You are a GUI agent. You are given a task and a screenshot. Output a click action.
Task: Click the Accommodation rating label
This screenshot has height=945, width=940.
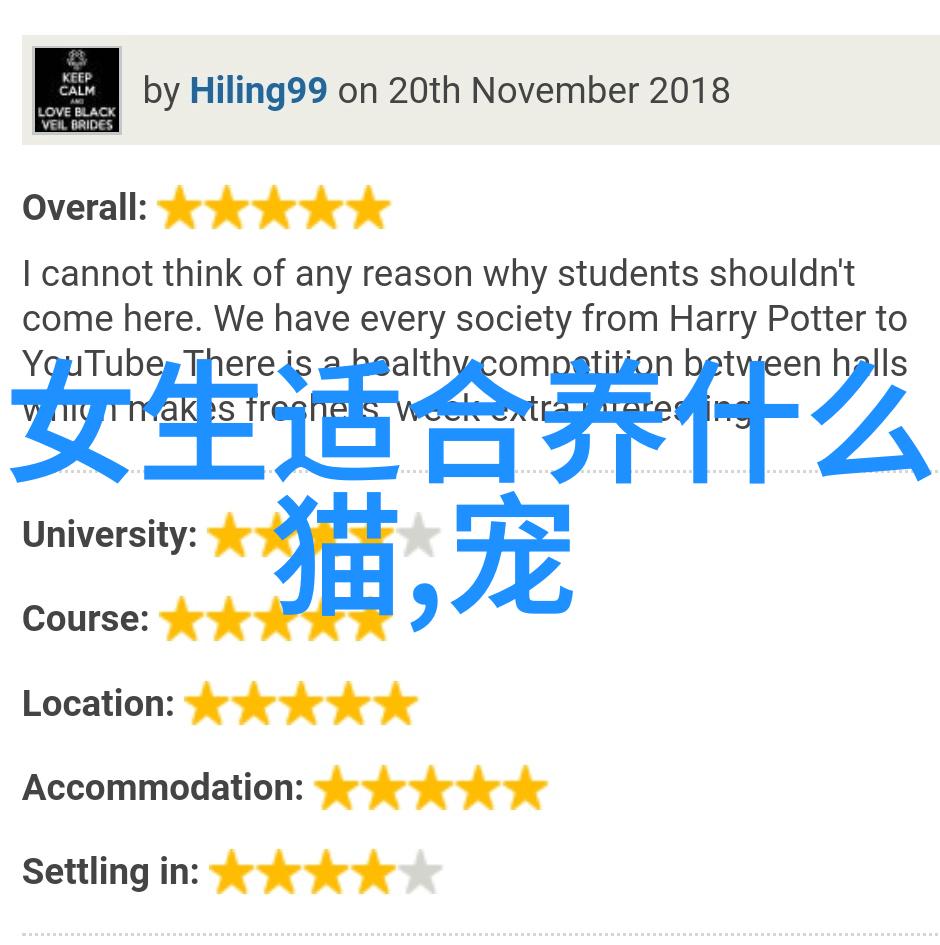point(163,788)
